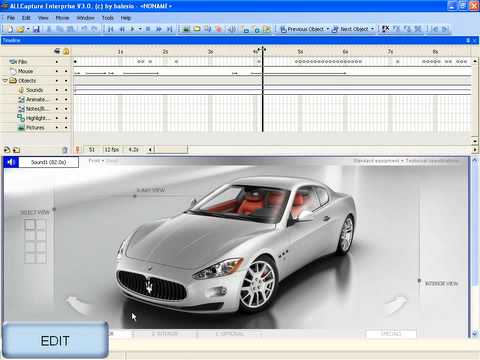Click the speaker sound toolbar icon
This screenshot has width=480, height=360.
click(x=231, y=29)
